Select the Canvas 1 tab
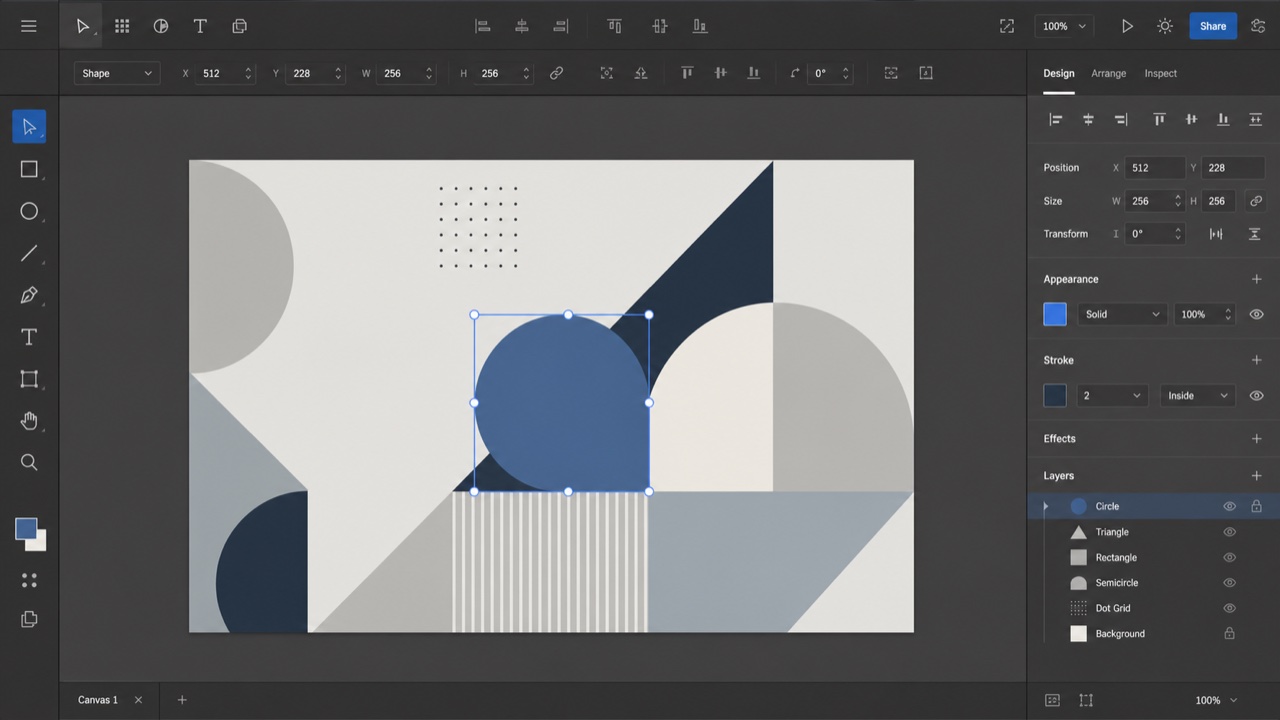Viewport: 1280px width, 720px height. (98, 700)
